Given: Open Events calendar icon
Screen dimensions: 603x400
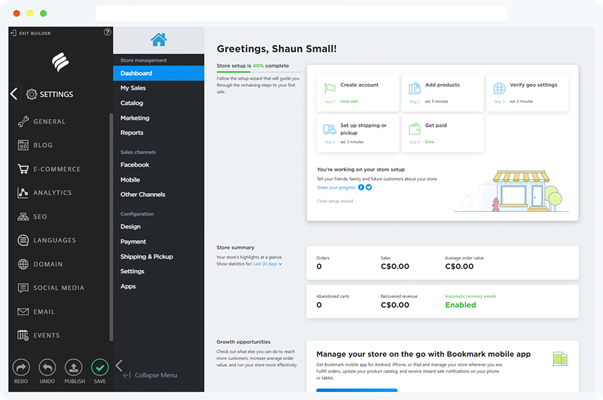Looking at the screenshot, I should (23, 335).
